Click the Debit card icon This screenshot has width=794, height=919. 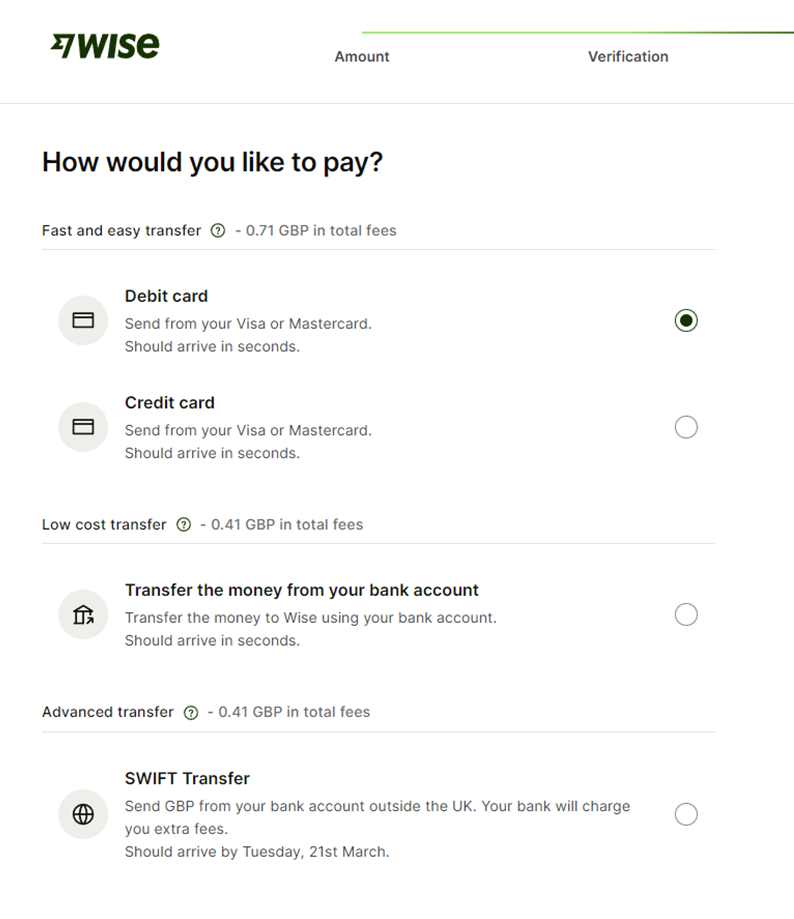[83, 321]
